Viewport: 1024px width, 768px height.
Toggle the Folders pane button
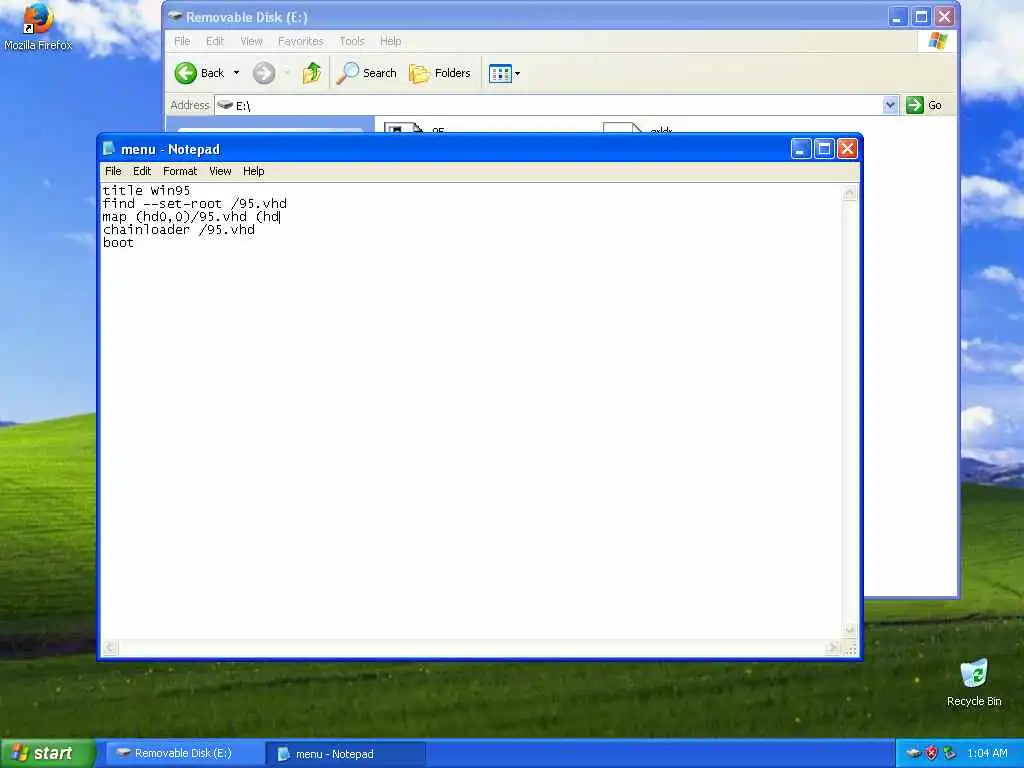coord(440,73)
